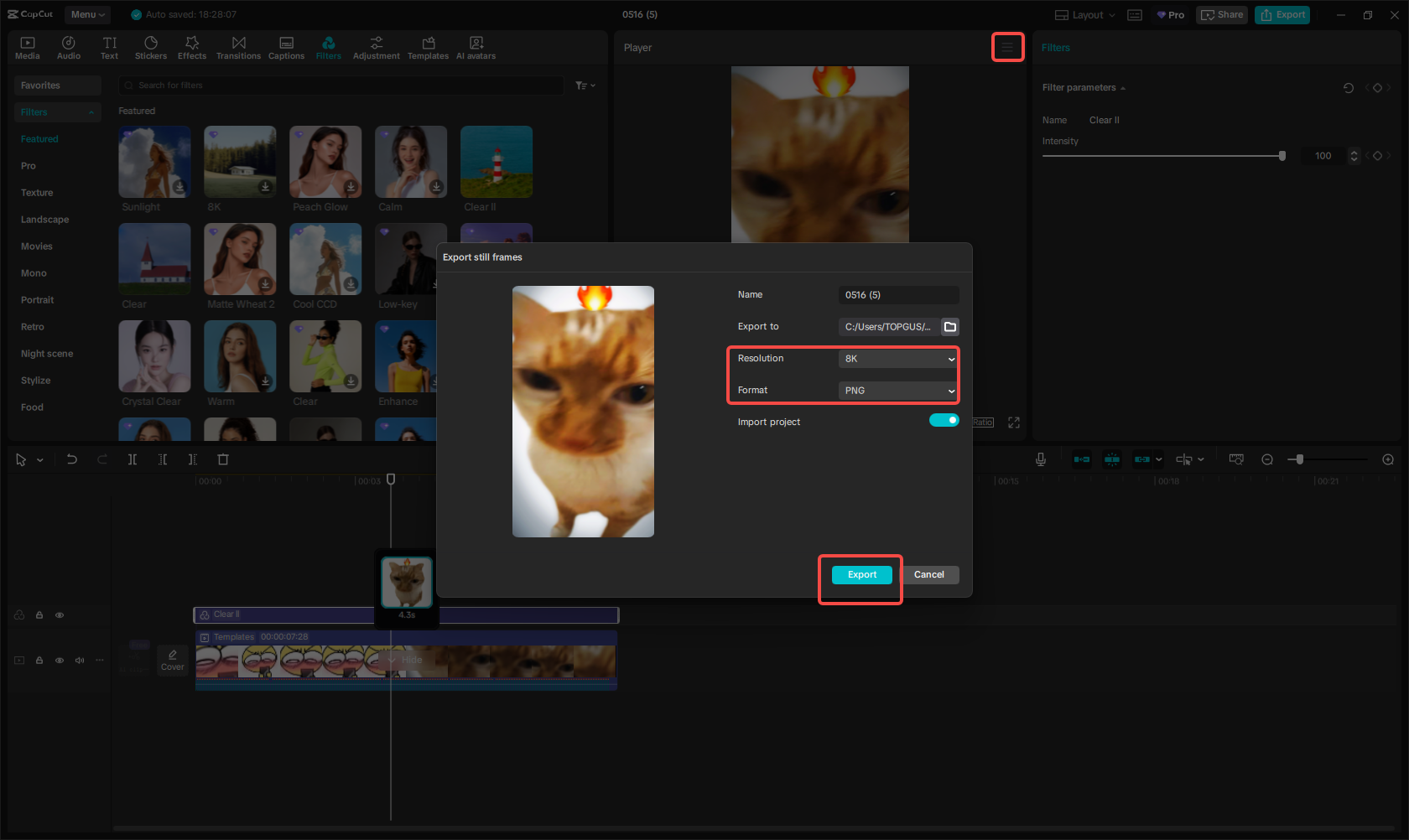The width and height of the screenshot is (1409, 840).
Task: Open the Resolution dropdown set to 8K
Action: pos(897,358)
